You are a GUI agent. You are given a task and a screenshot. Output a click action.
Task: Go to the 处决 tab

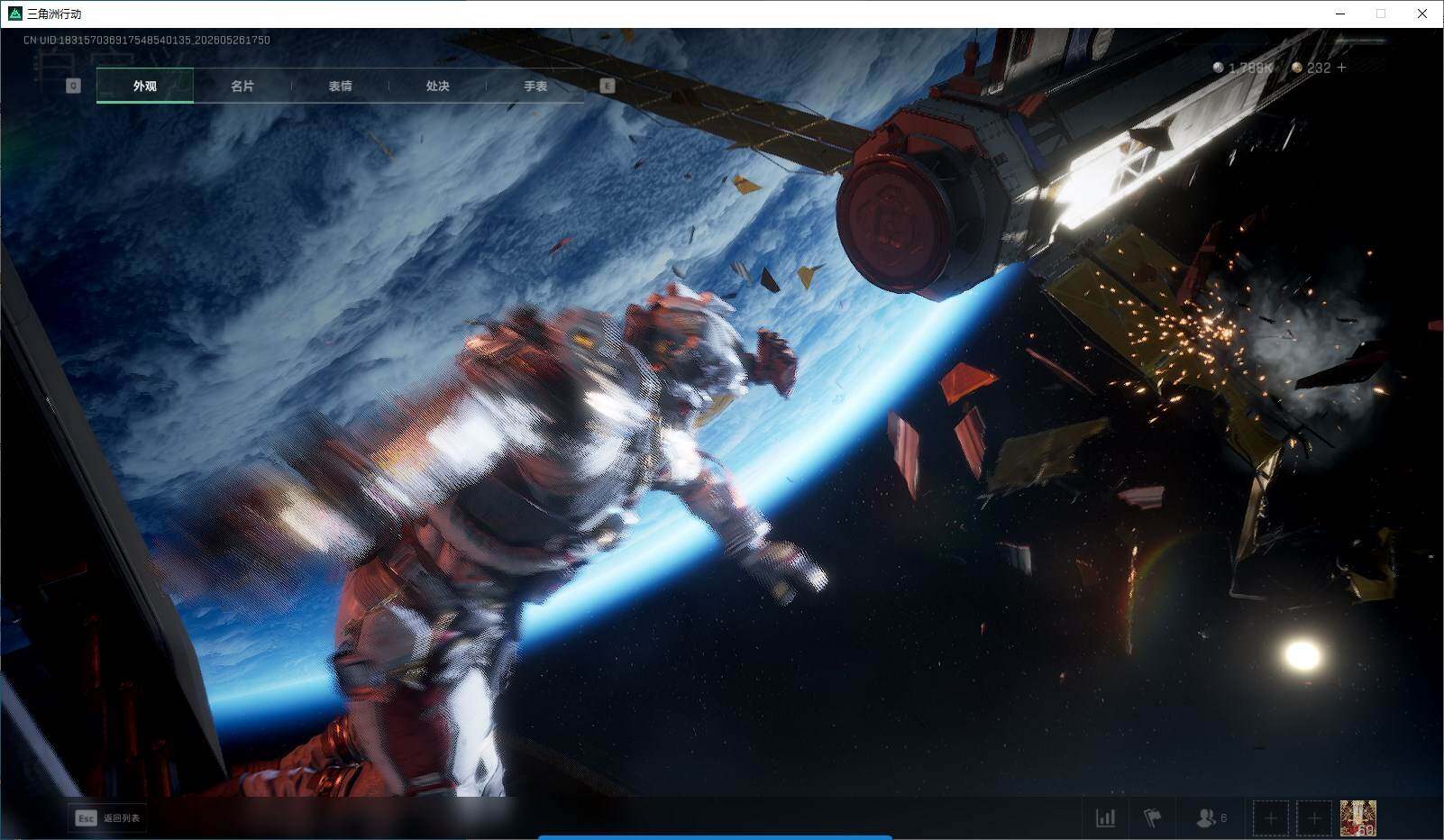click(437, 86)
